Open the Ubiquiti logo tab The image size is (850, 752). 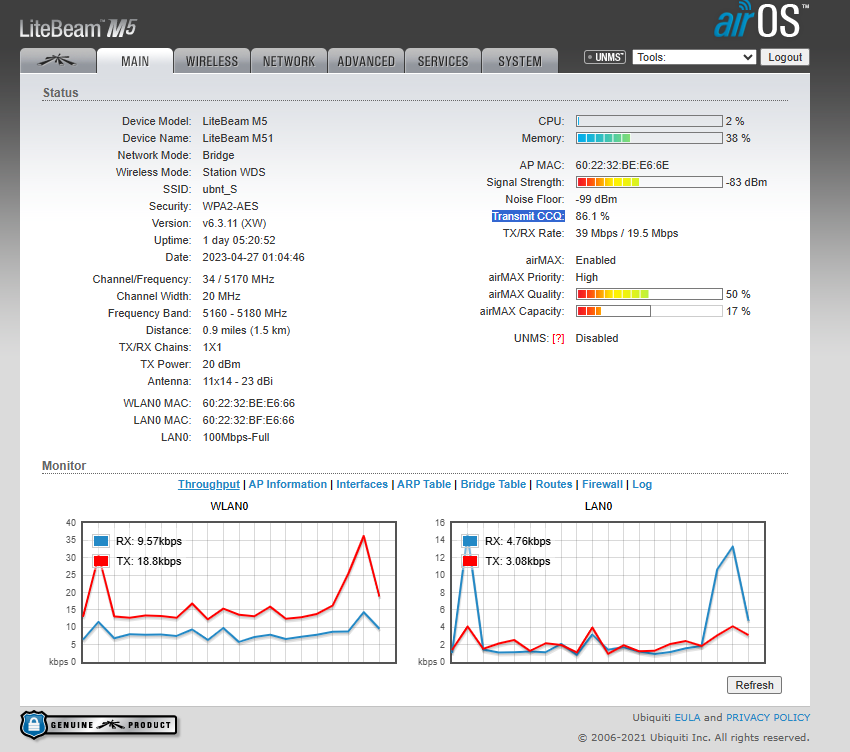(58, 61)
